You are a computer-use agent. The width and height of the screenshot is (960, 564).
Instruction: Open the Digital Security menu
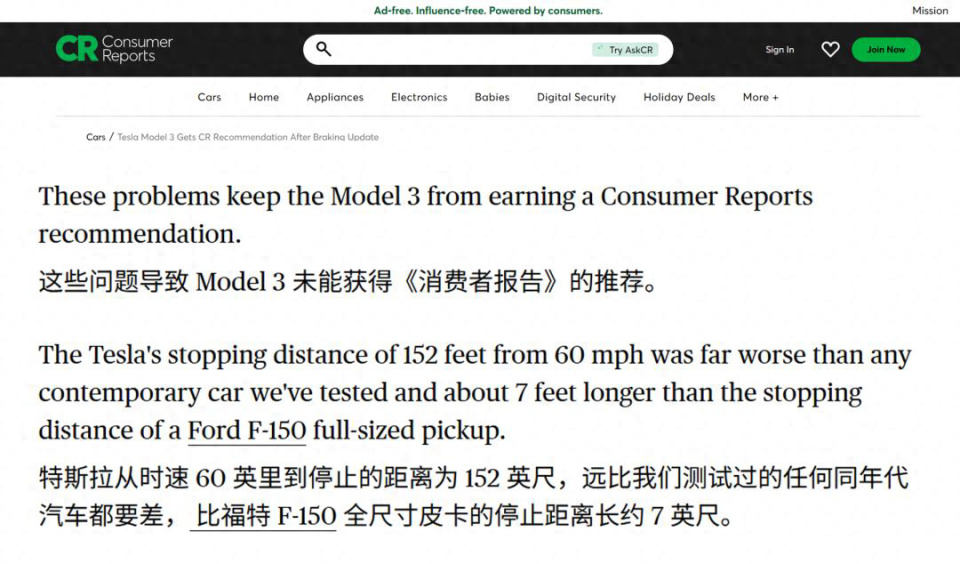(x=576, y=97)
